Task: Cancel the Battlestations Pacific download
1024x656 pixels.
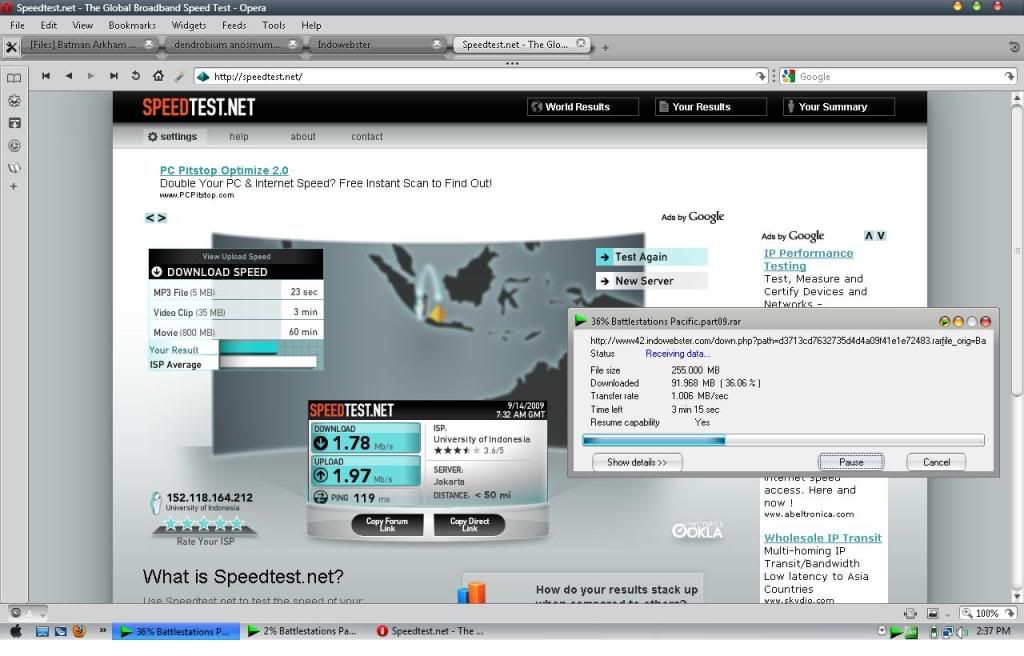Action: 936,462
